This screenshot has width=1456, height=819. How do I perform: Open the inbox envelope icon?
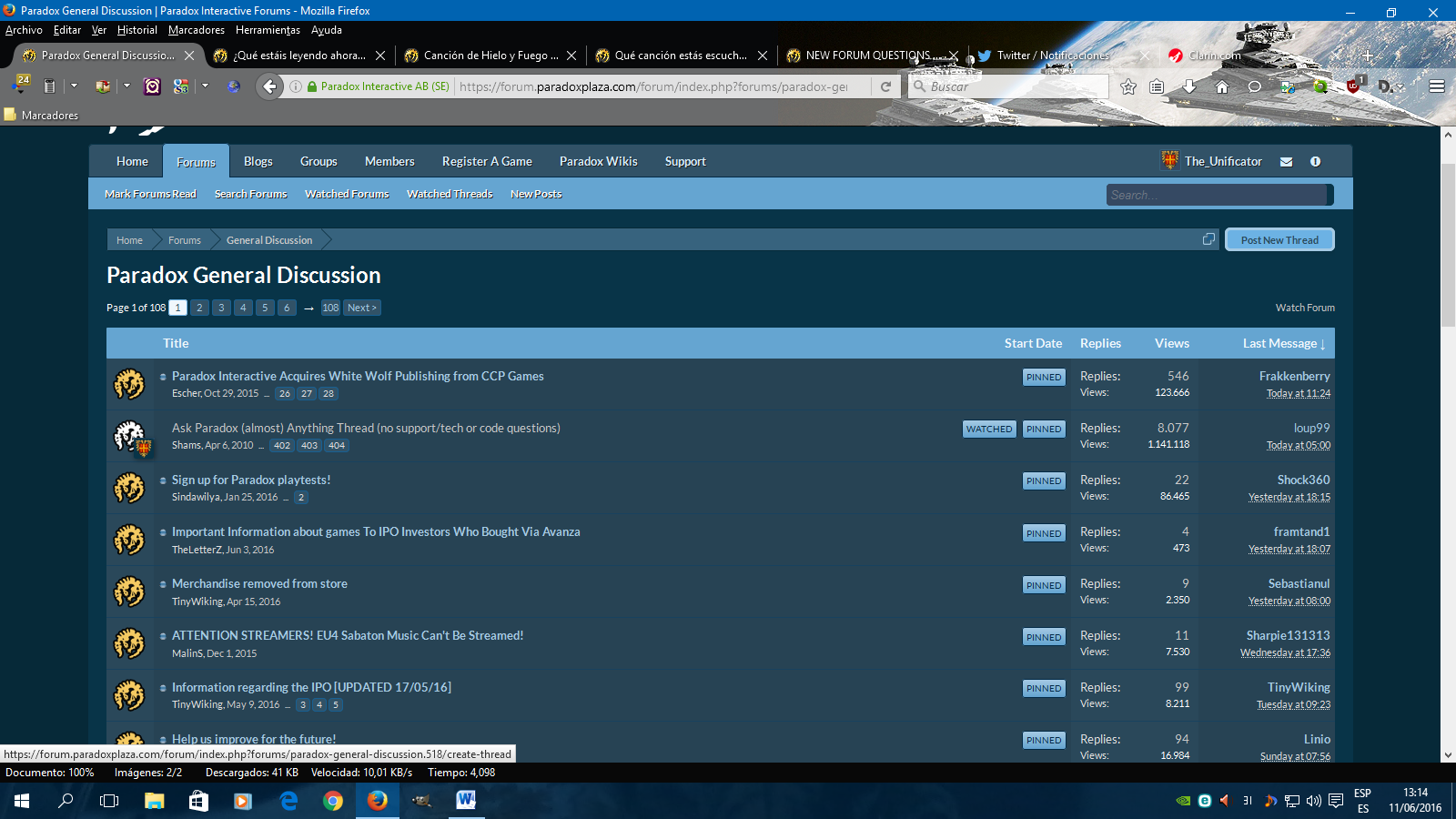click(1286, 162)
